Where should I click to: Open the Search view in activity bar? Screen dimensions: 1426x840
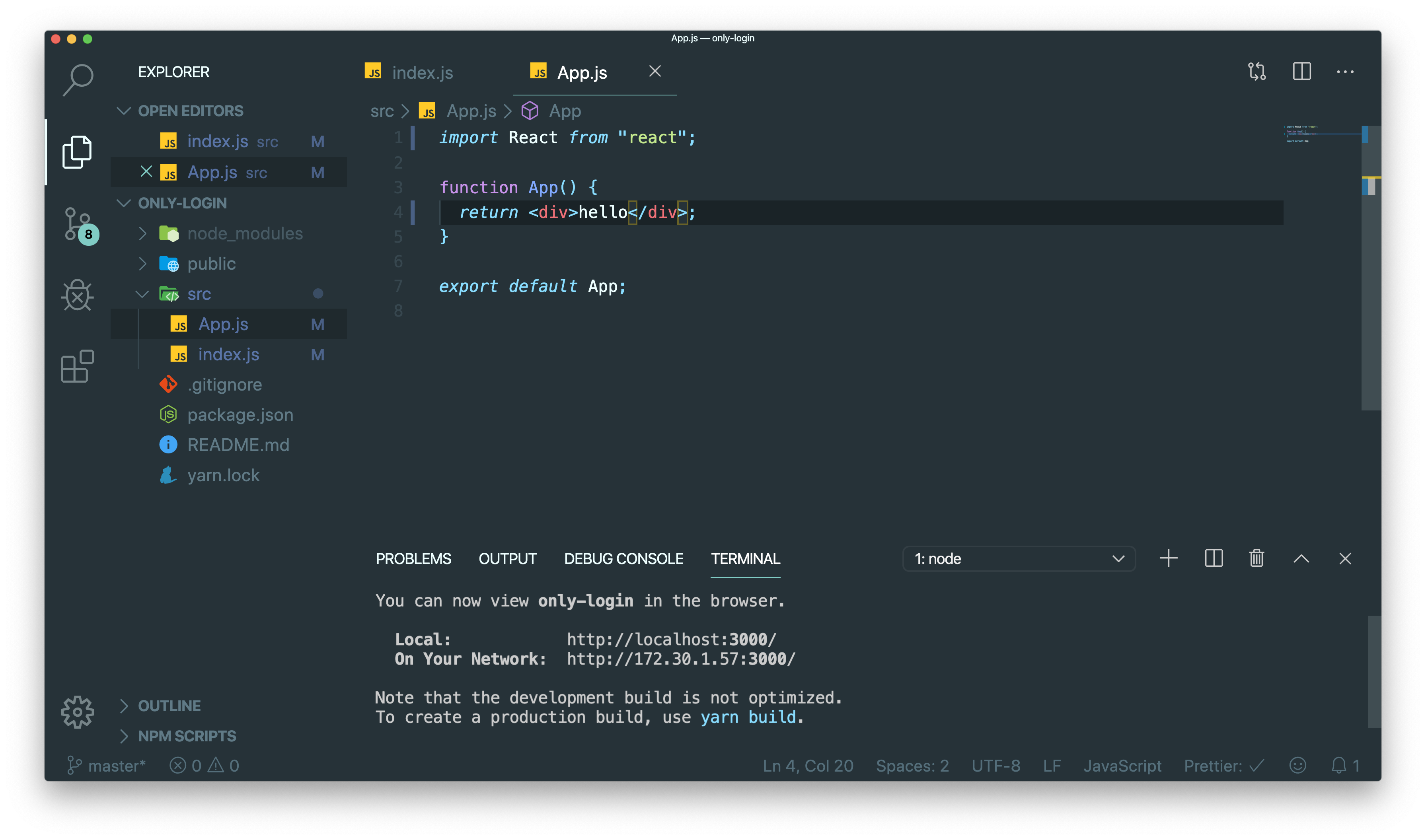pos(78,80)
